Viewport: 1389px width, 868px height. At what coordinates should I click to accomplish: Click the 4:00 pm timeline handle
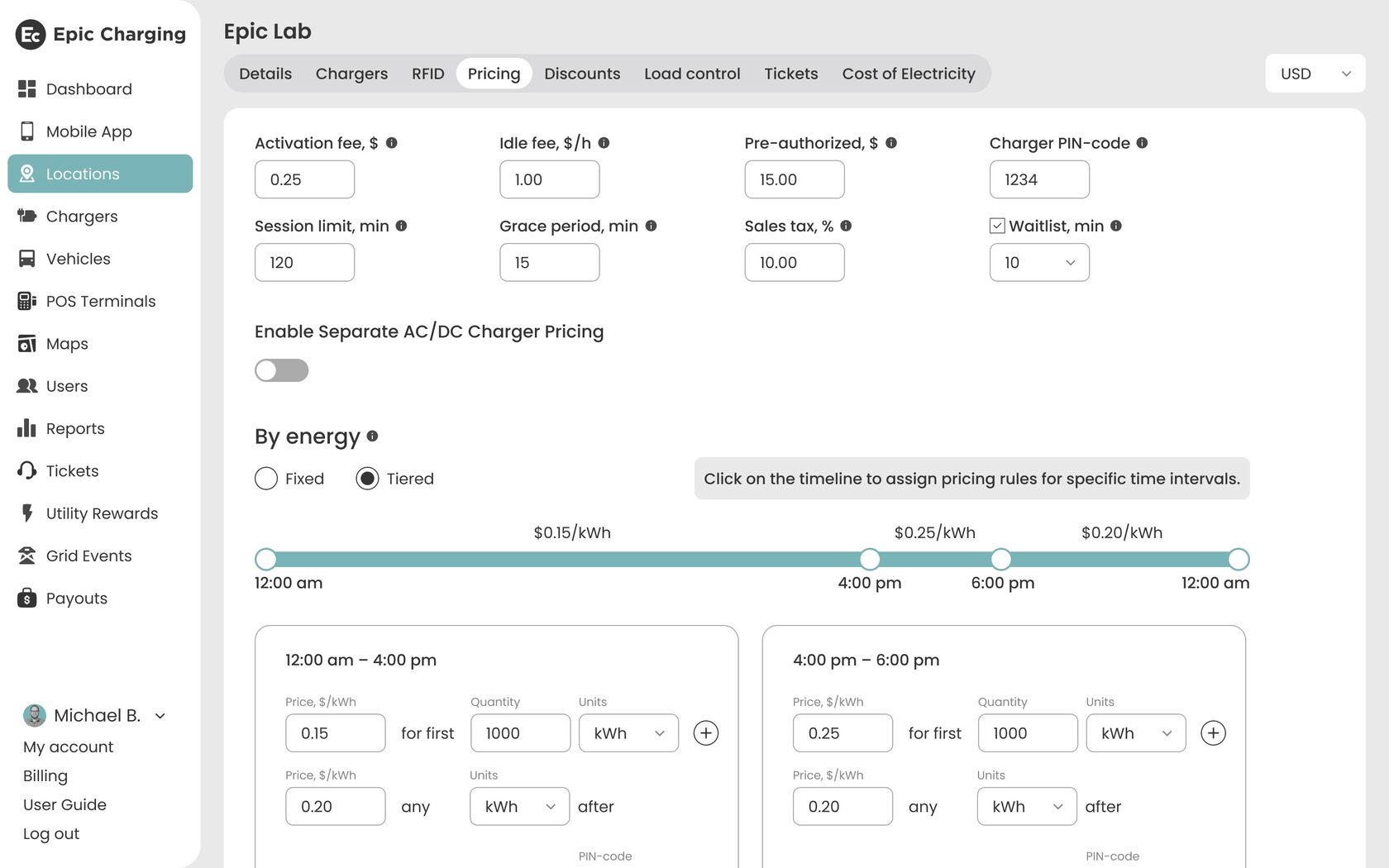(x=870, y=560)
